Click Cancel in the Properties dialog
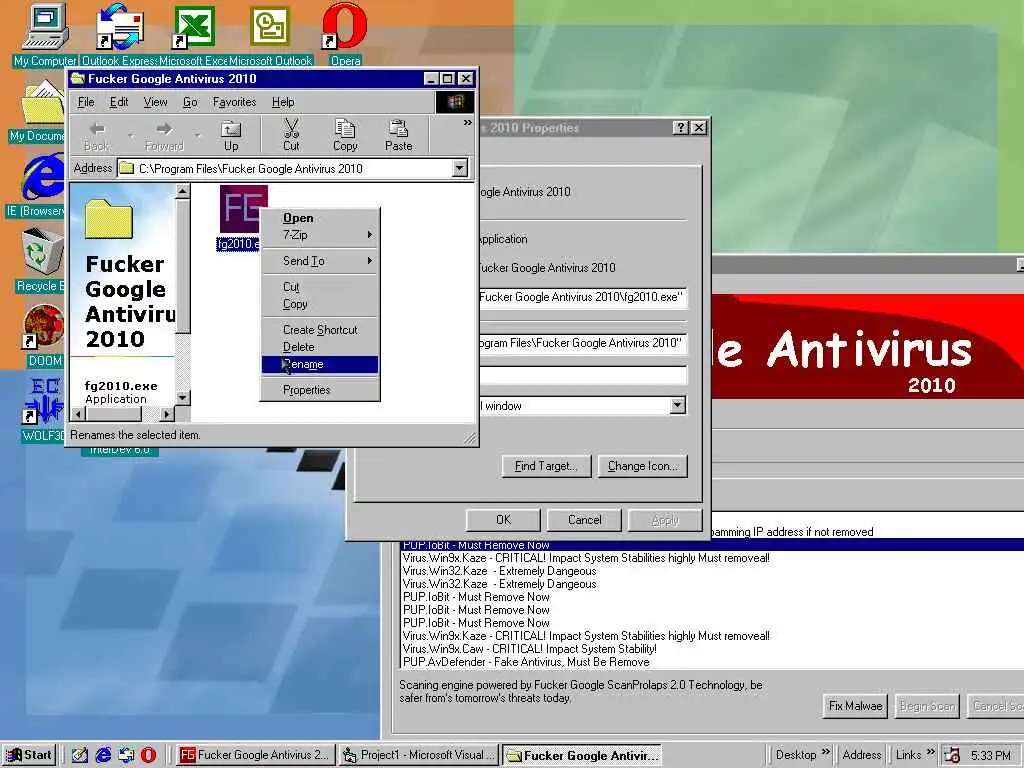 (x=584, y=520)
